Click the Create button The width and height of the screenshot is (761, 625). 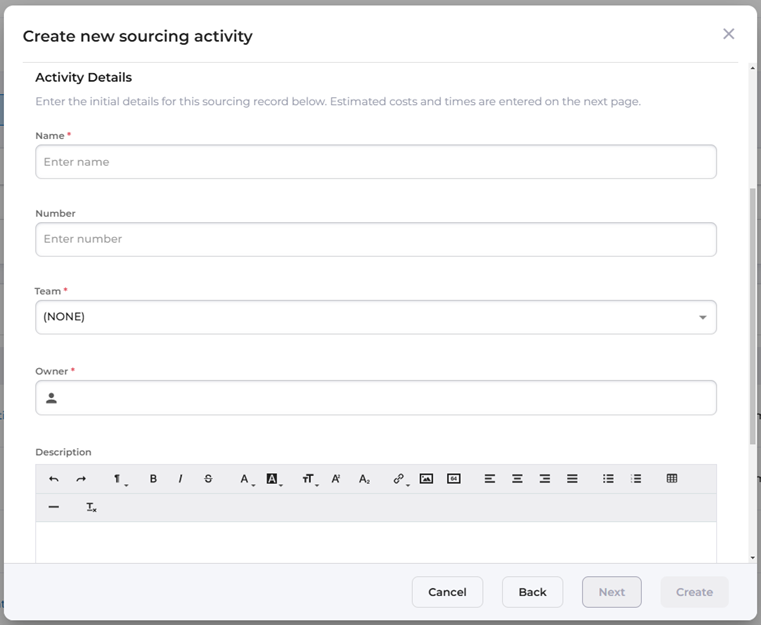coord(695,592)
